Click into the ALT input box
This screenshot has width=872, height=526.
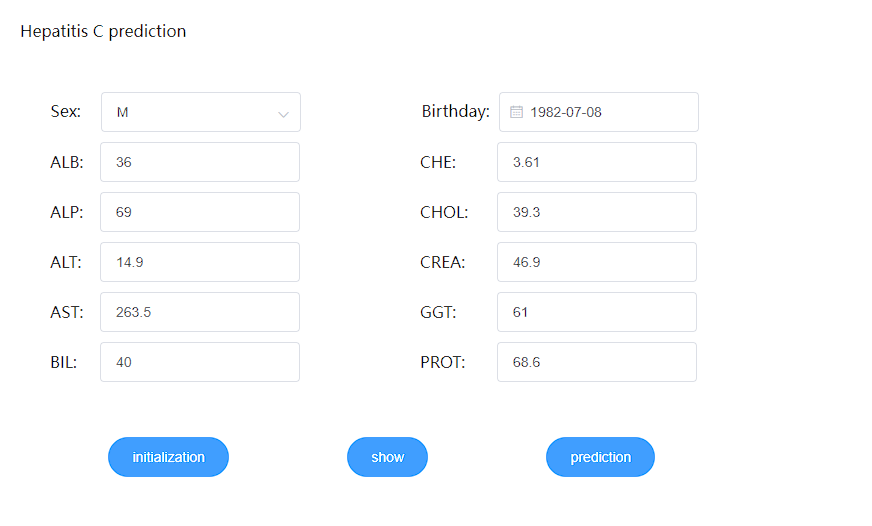coord(200,262)
